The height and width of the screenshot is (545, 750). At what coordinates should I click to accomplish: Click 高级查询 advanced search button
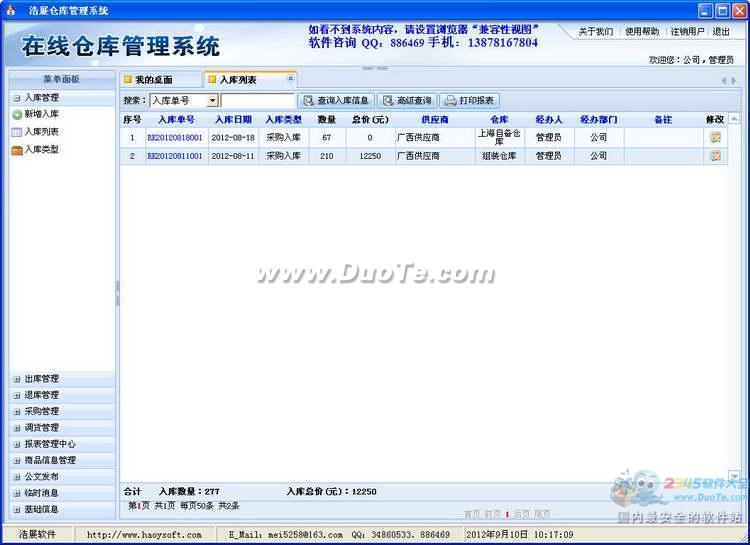[407, 101]
